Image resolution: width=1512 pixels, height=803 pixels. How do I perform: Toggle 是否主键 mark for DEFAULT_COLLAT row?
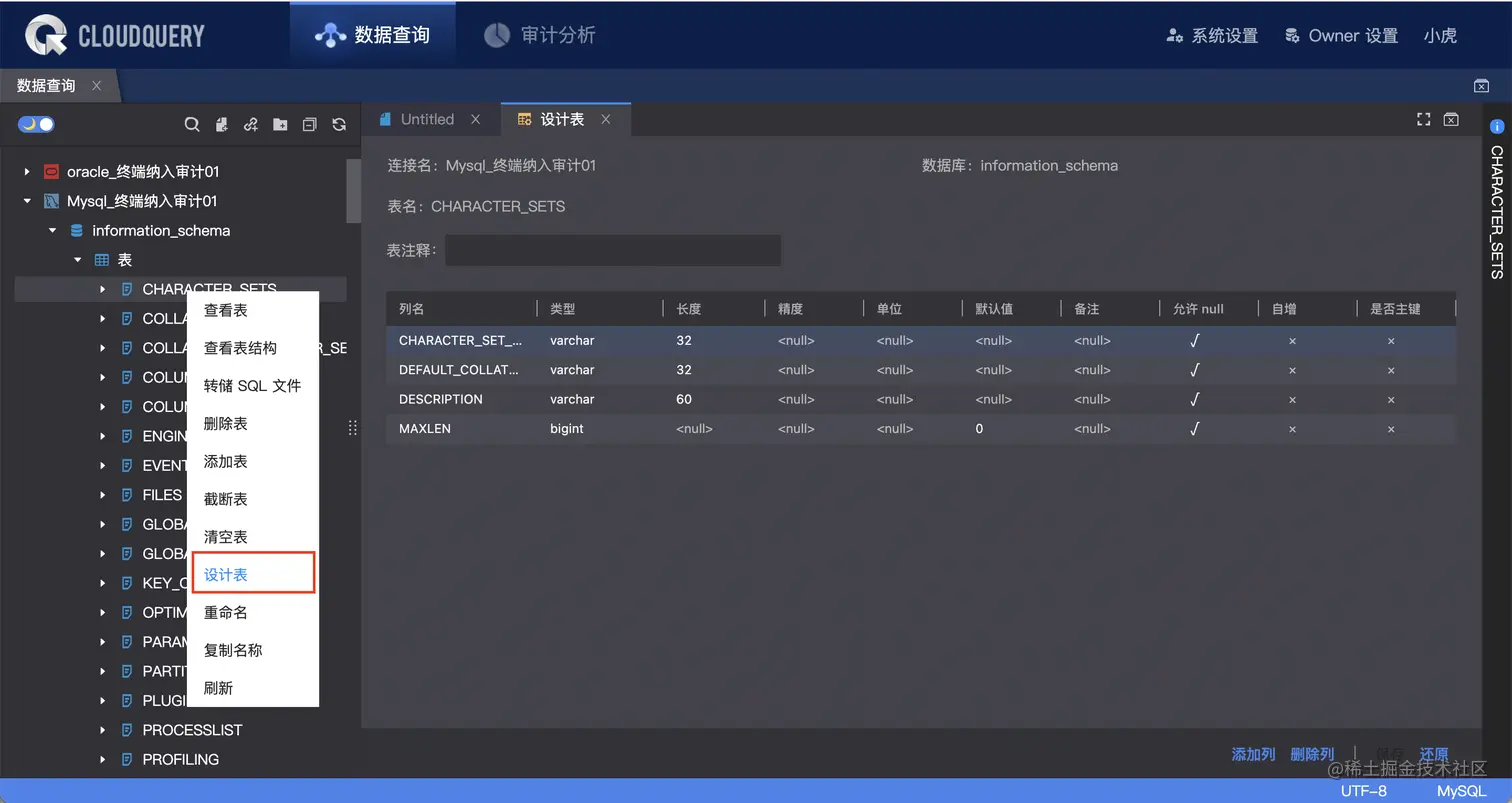[x=1391, y=370]
